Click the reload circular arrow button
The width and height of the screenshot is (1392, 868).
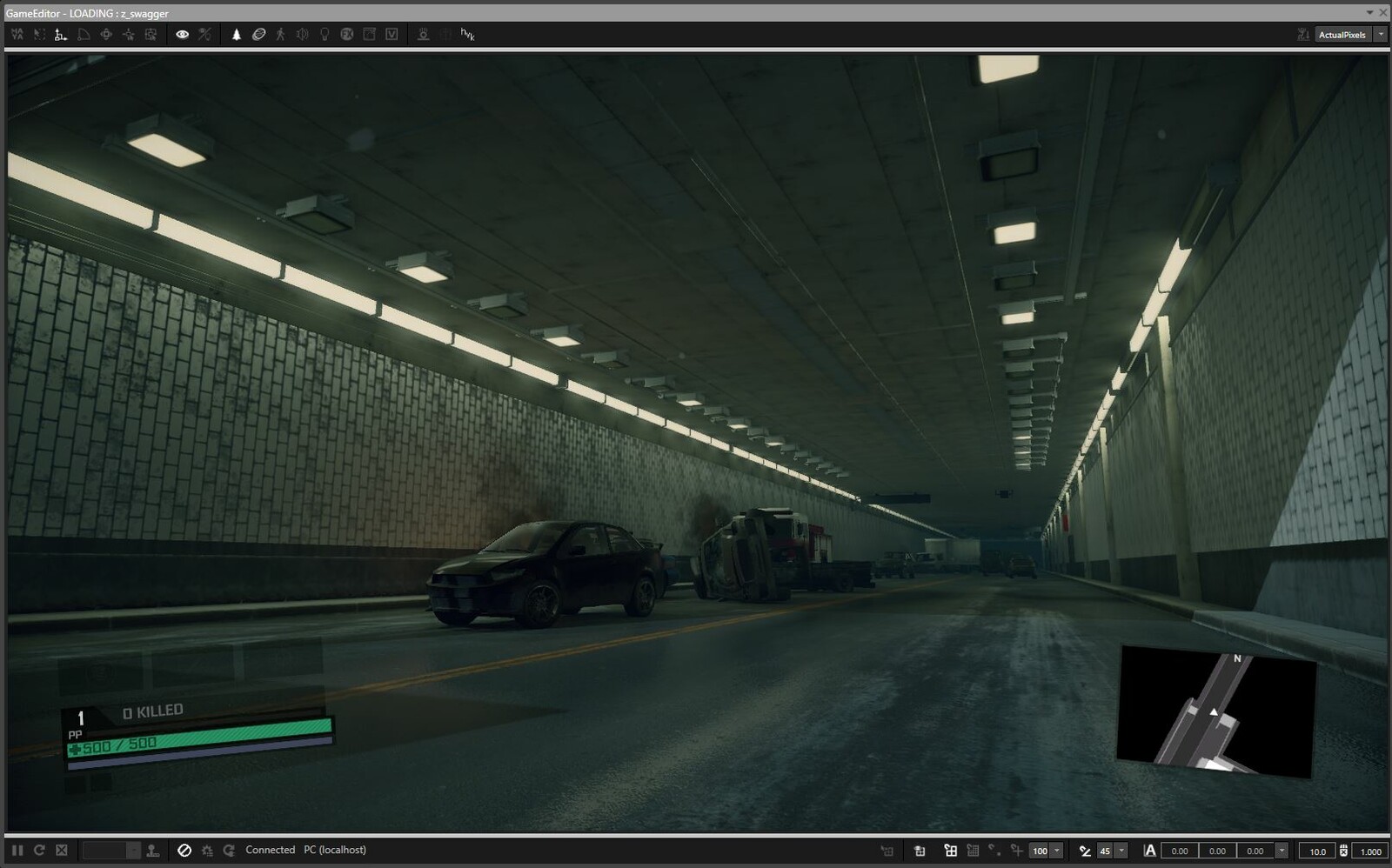(39, 851)
